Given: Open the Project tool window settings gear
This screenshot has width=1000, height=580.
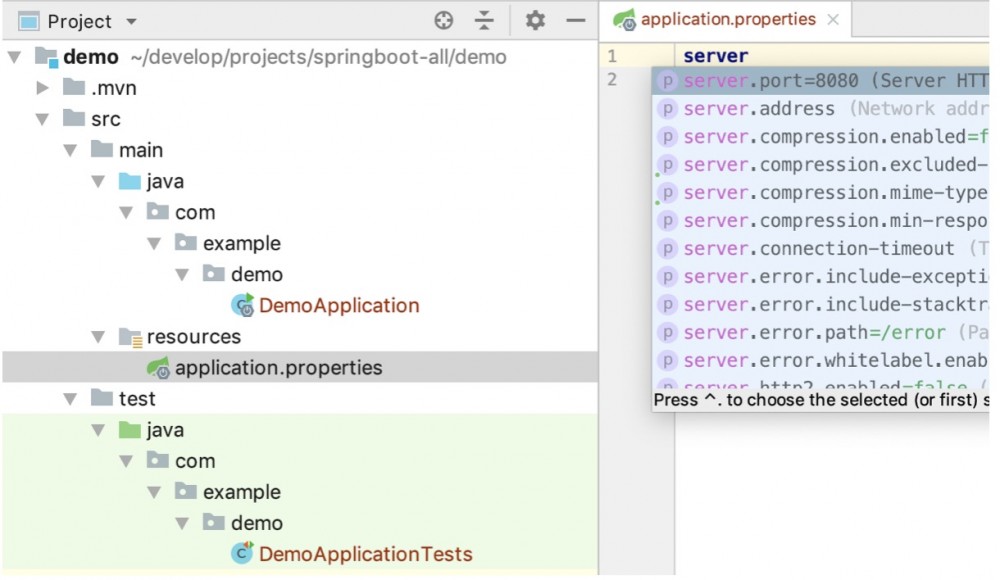Looking at the screenshot, I should click(533, 20).
